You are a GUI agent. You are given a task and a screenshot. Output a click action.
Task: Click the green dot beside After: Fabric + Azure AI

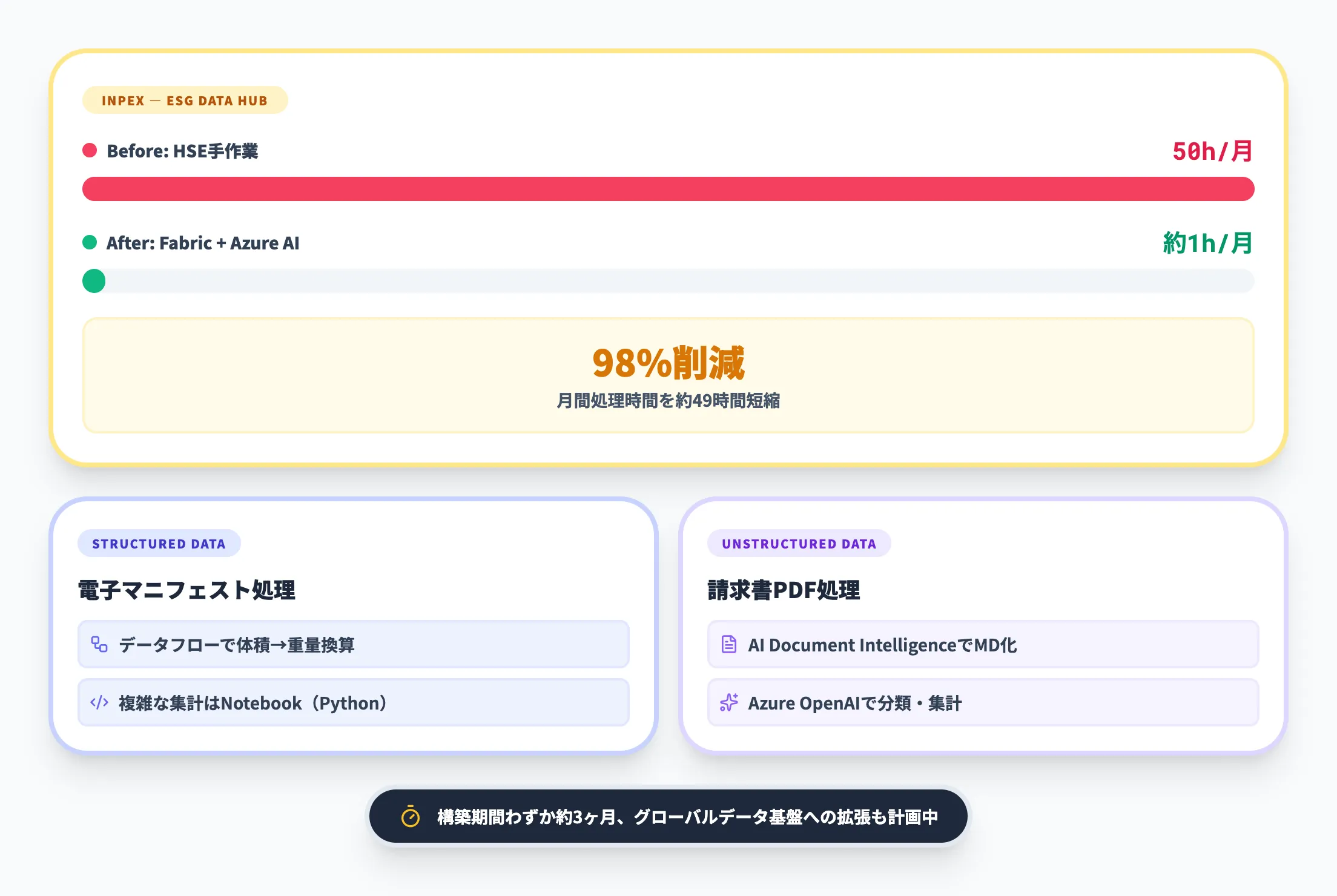(90, 243)
